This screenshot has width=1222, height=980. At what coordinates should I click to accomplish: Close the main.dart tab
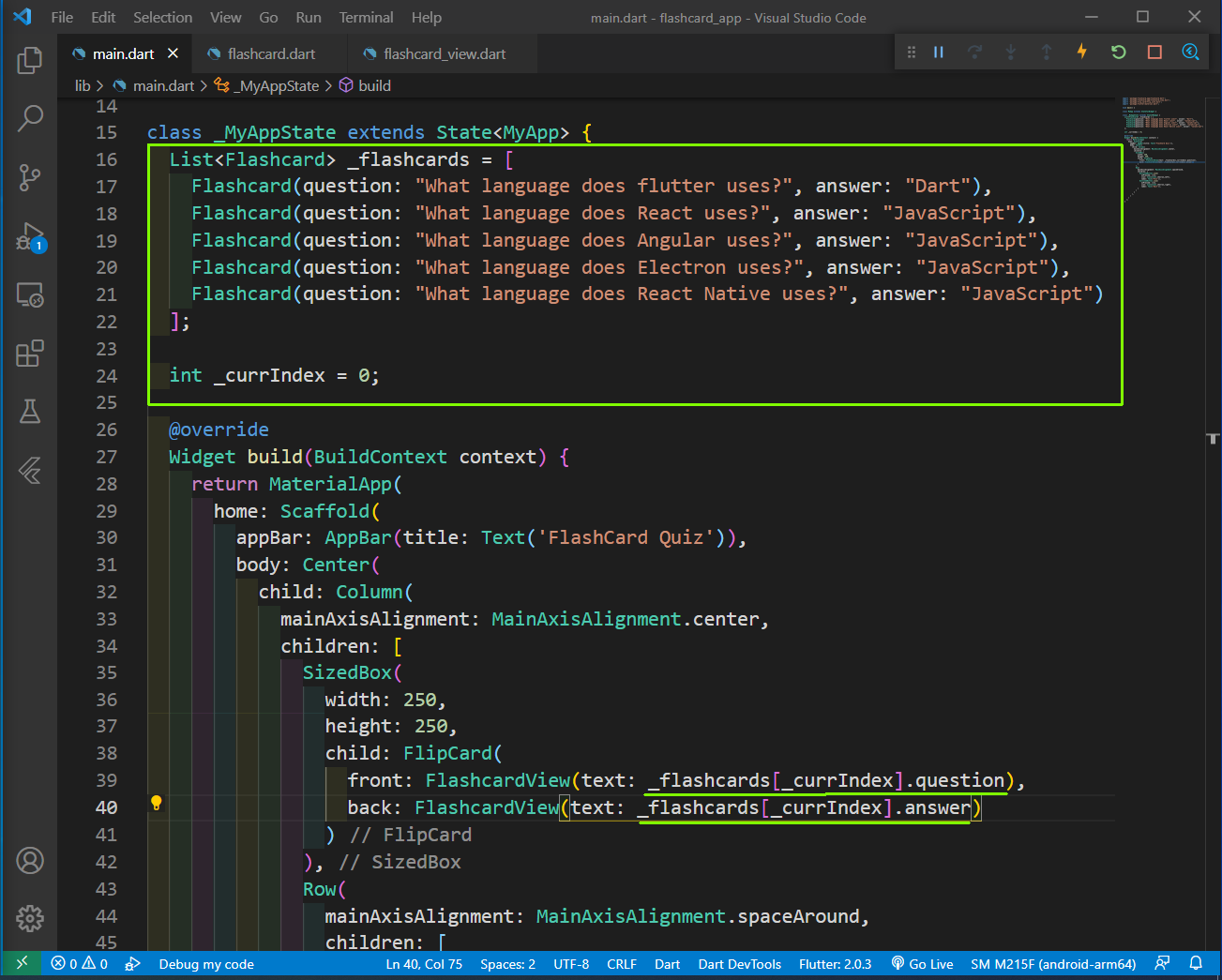(x=173, y=53)
